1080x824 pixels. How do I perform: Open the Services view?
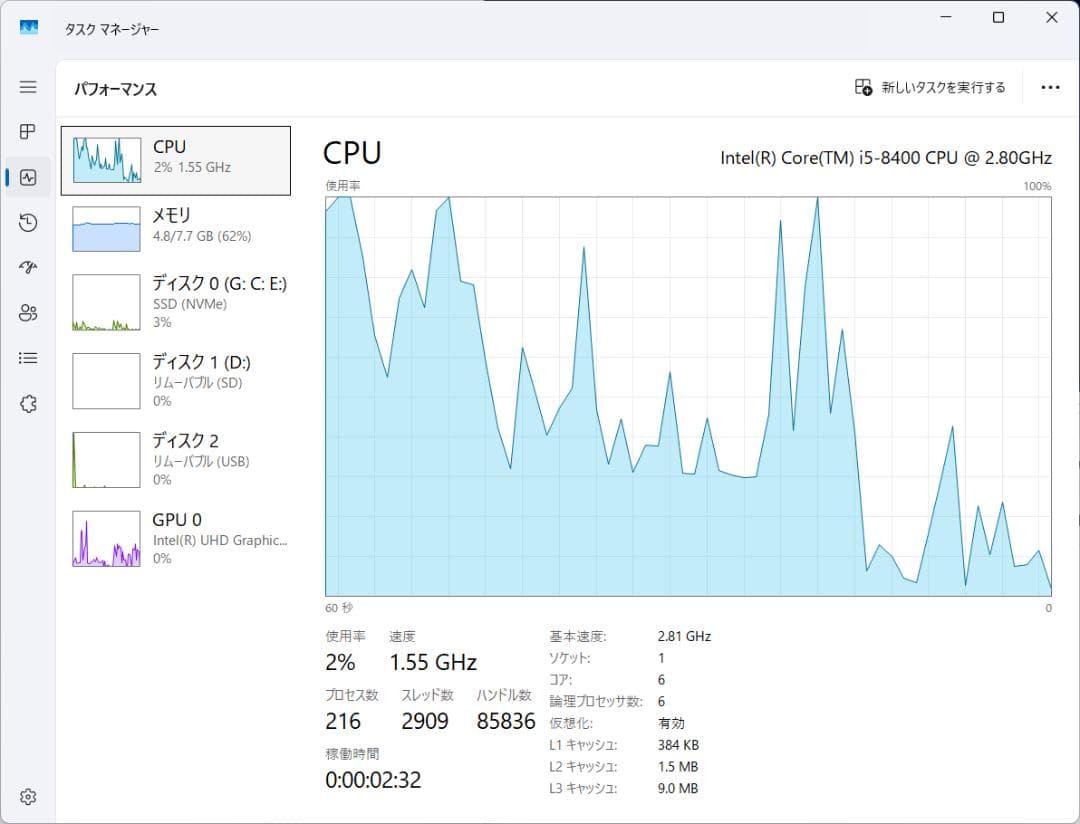27,402
